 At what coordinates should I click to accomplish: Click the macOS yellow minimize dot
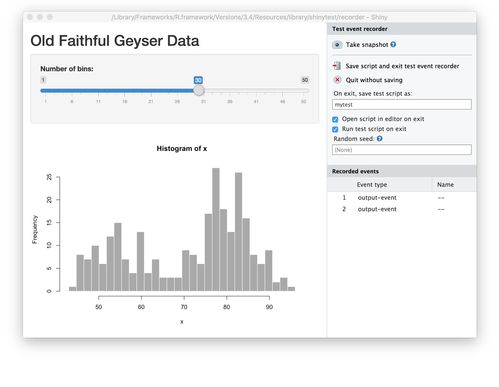40,17
